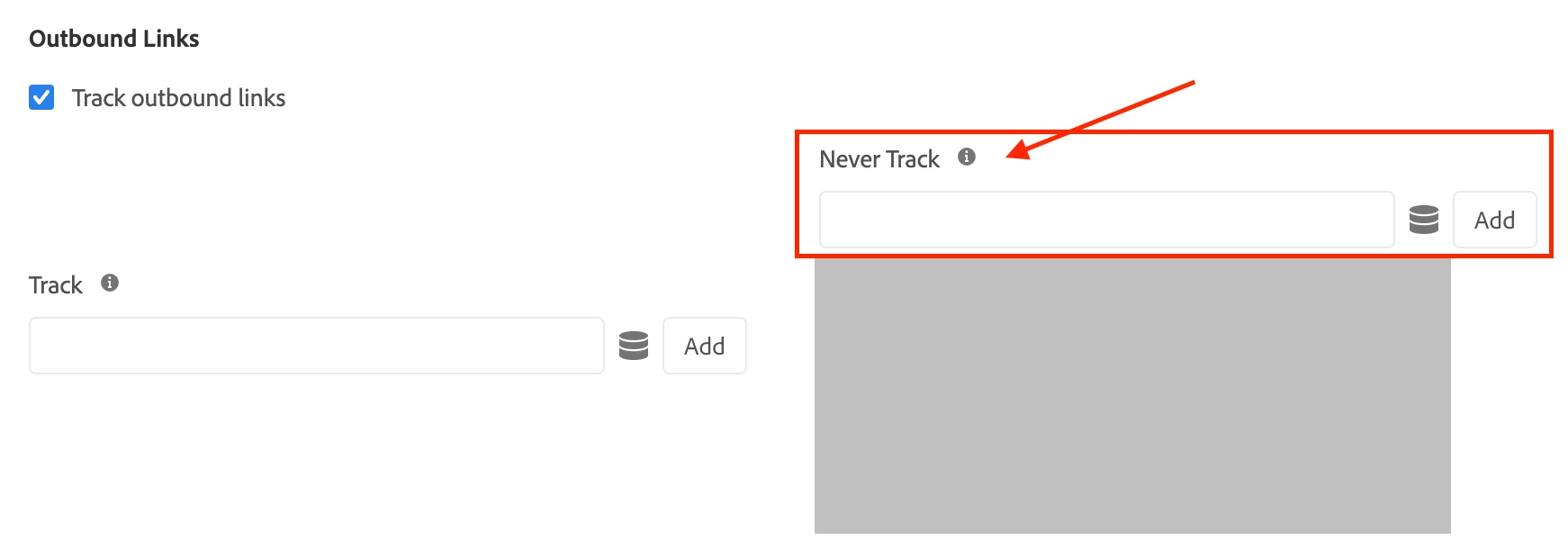Focus the Track text input field
The height and width of the screenshot is (540, 1568).
[x=317, y=346]
